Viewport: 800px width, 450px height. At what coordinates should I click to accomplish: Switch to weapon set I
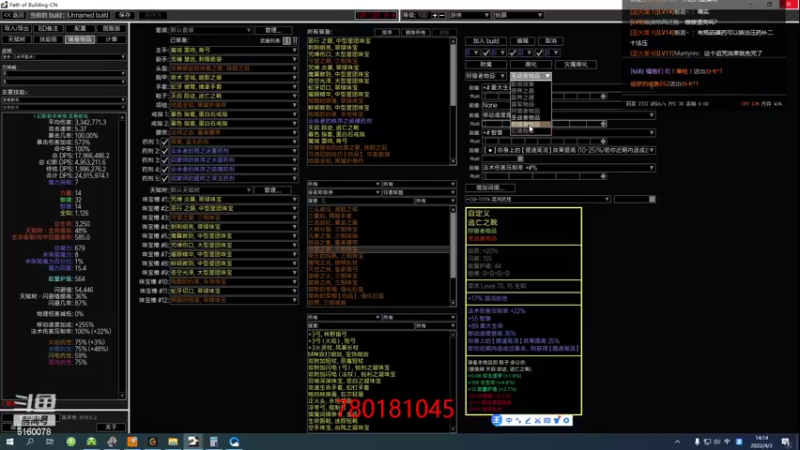click(287, 40)
